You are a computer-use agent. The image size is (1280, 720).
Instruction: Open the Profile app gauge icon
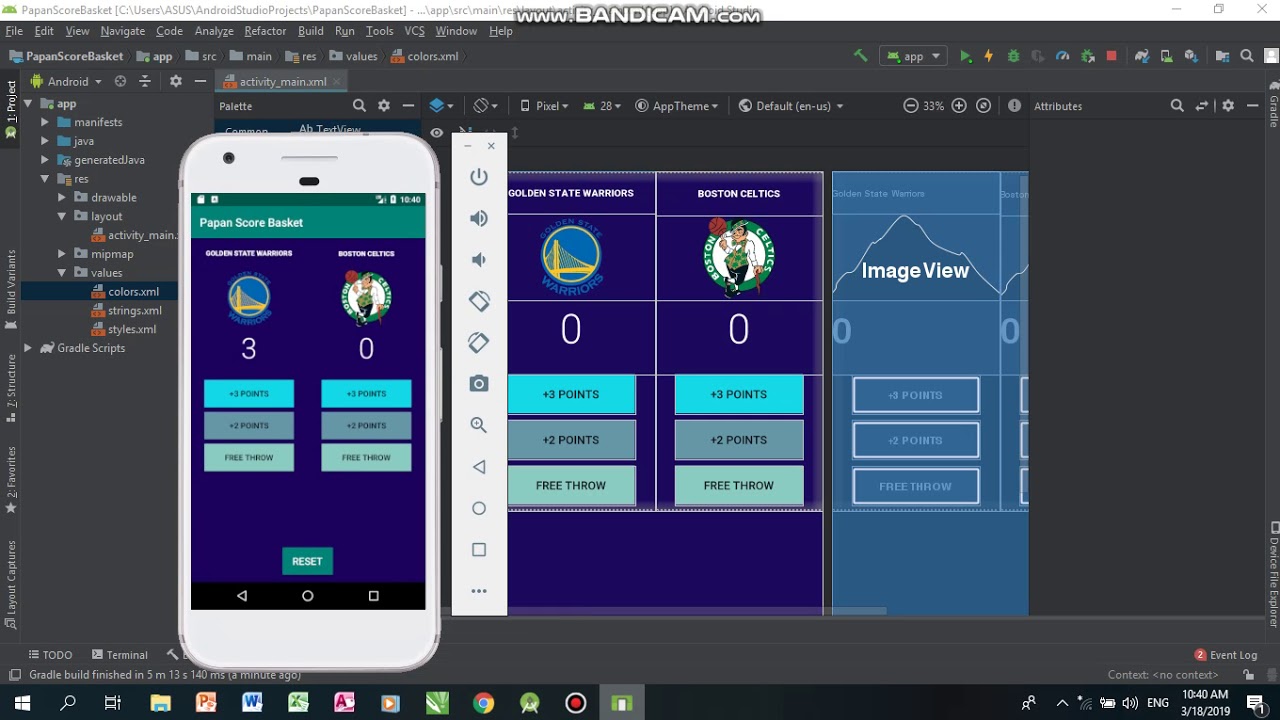click(x=1062, y=56)
